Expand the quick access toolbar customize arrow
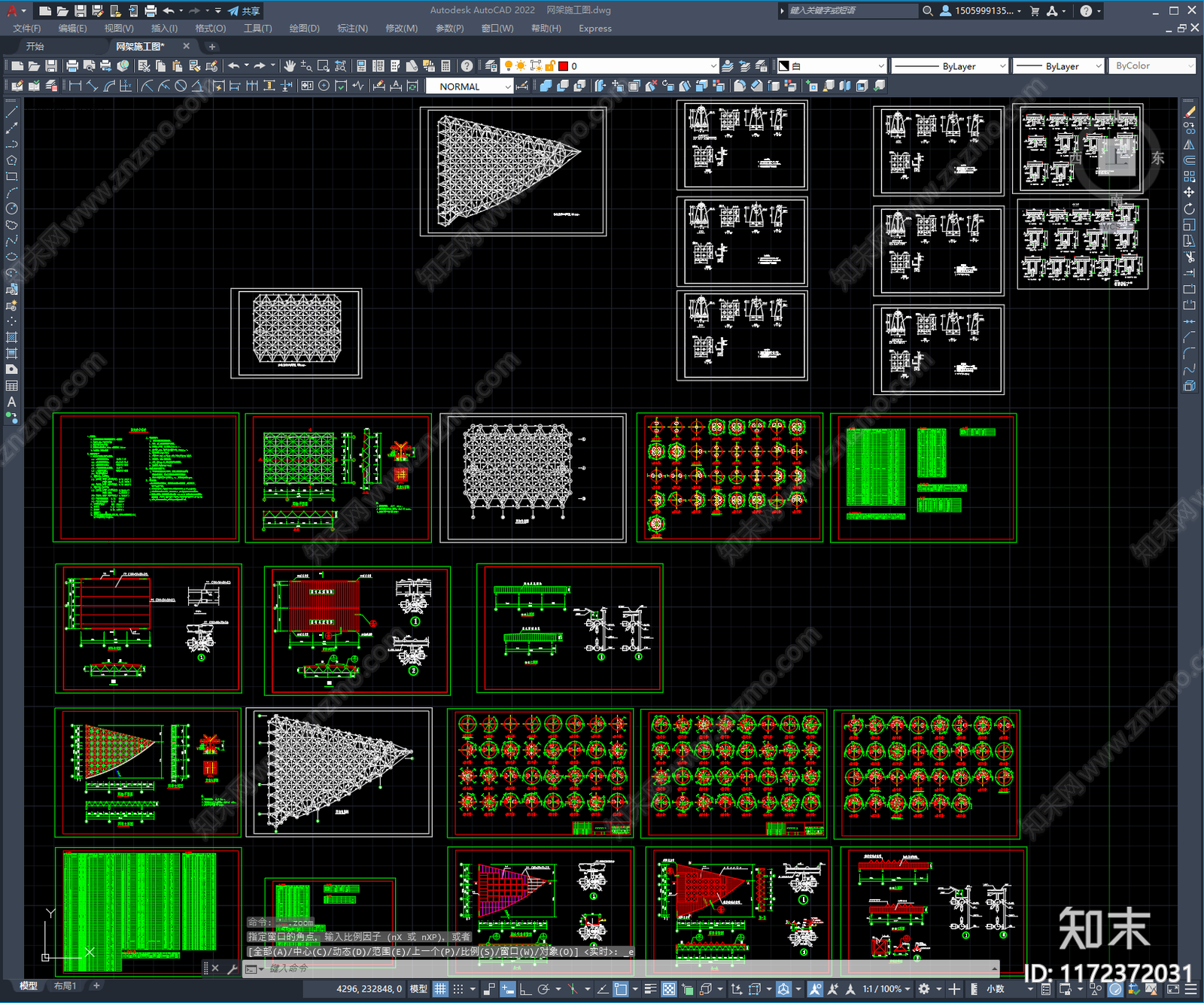This screenshot has width=1204, height=1003. click(218, 11)
